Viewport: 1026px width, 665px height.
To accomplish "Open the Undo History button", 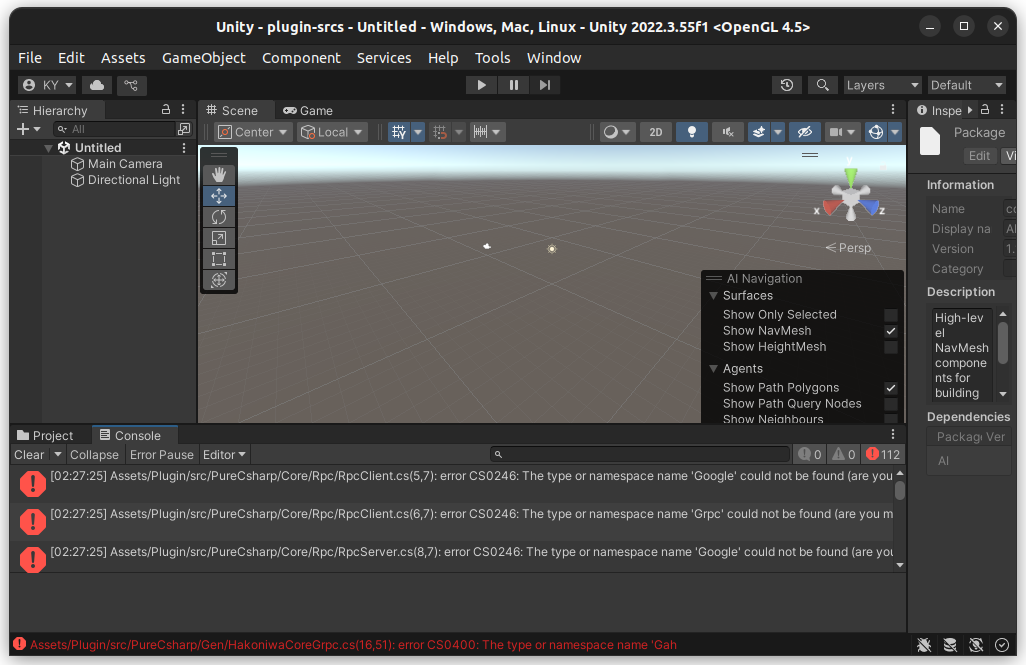I will (787, 85).
